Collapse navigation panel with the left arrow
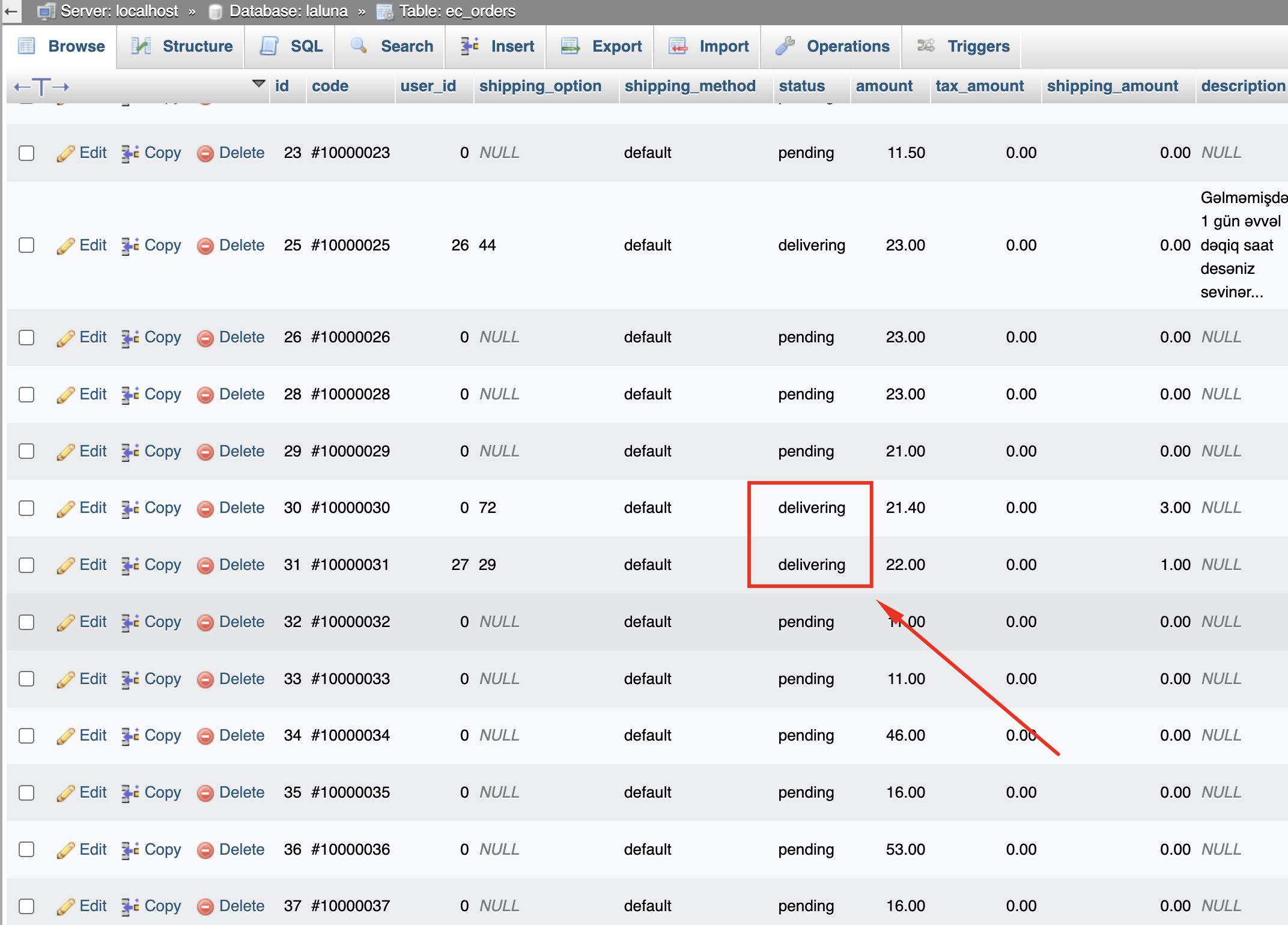 pos(11,11)
